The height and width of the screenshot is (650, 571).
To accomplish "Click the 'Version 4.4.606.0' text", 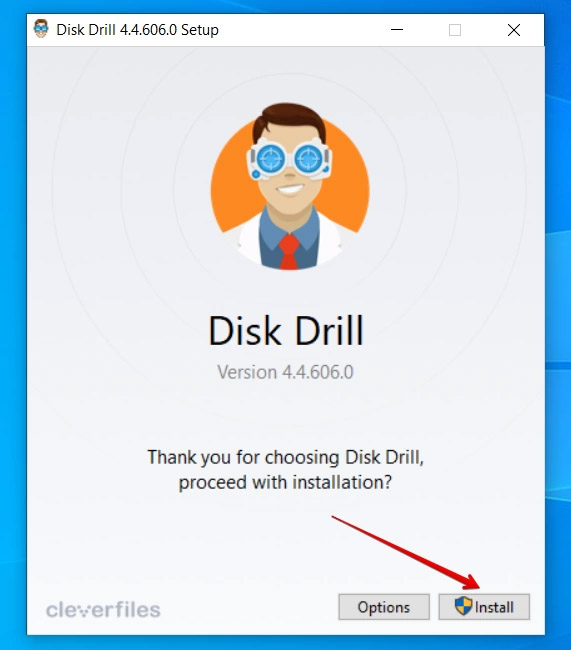I will pyautogui.click(x=285, y=372).
